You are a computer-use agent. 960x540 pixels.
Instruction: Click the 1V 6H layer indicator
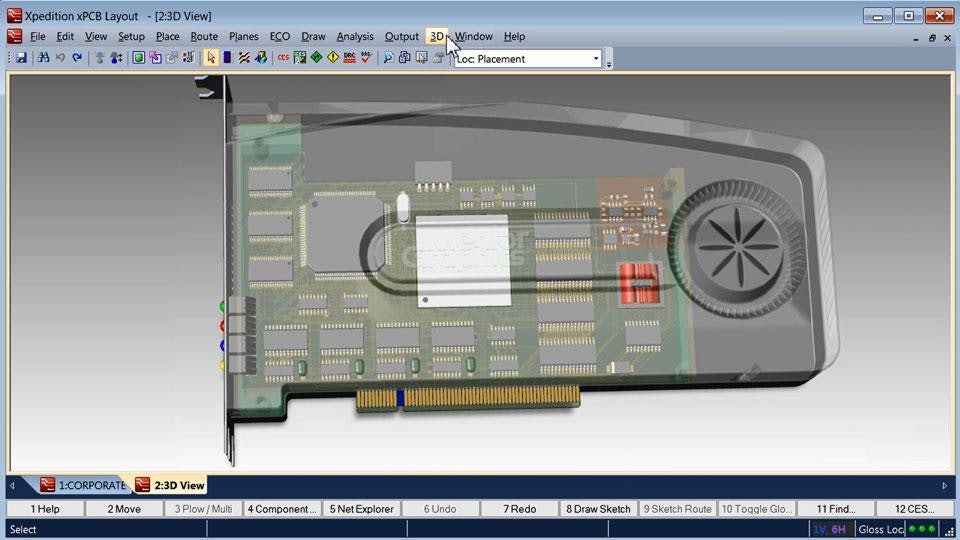pyautogui.click(x=829, y=529)
